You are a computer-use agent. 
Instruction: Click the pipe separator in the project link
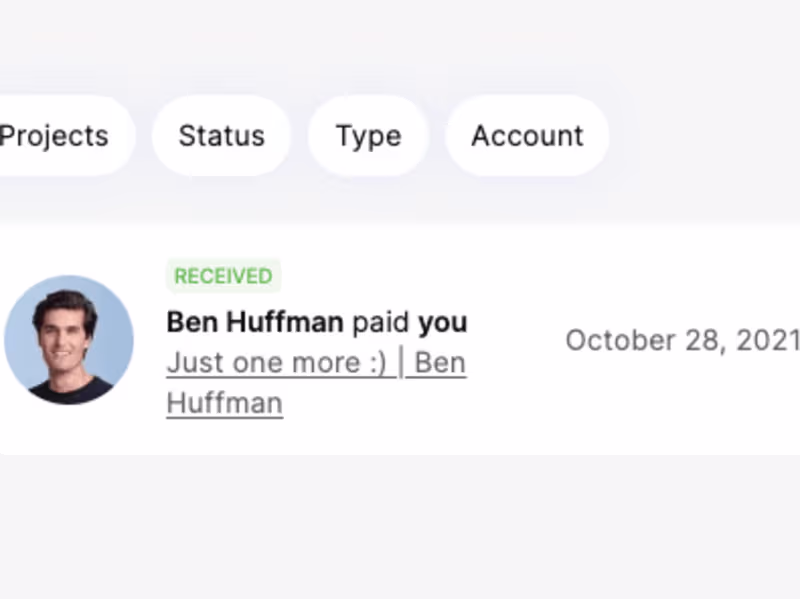click(x=401, y=362)
